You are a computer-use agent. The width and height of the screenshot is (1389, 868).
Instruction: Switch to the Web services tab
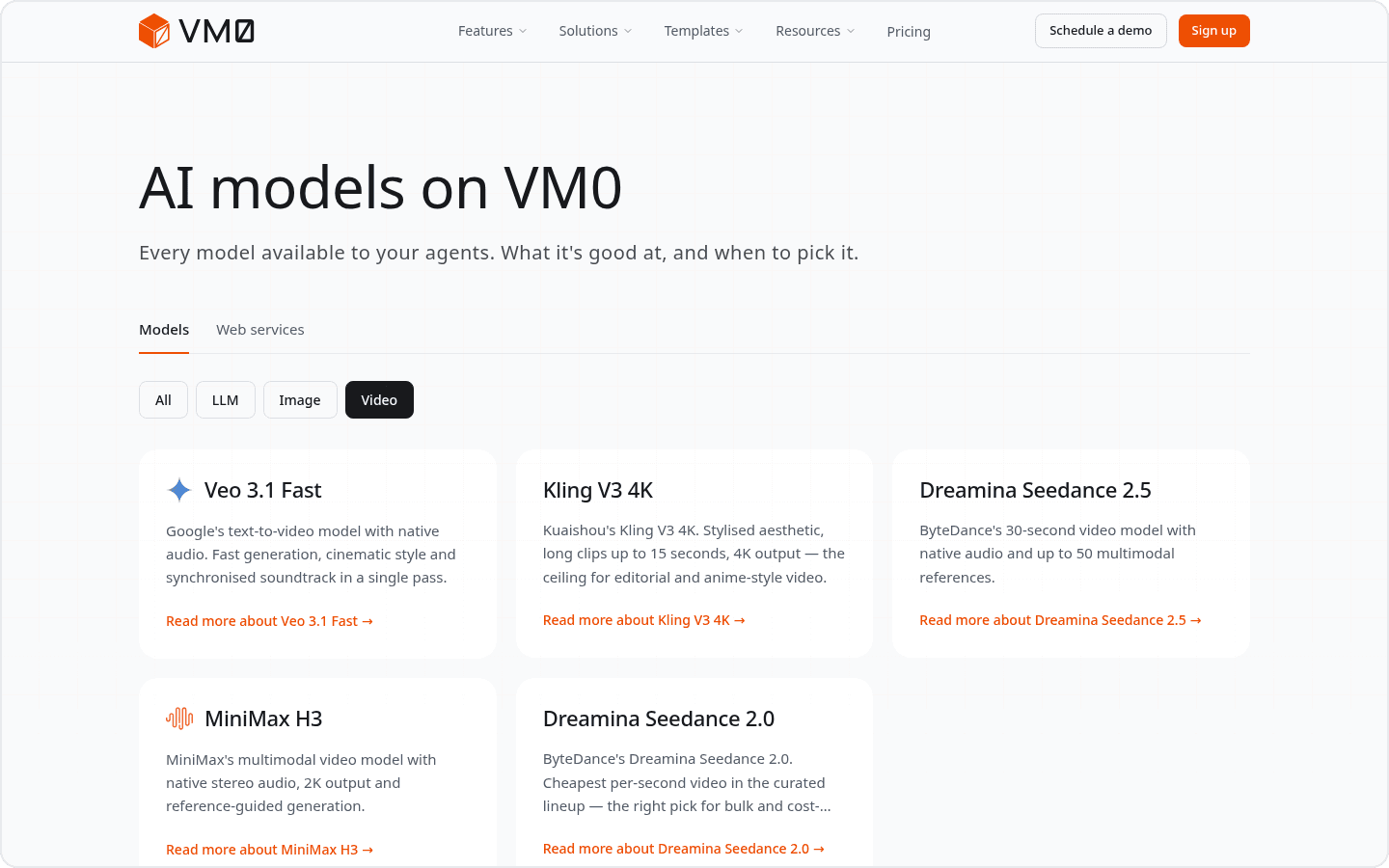coord(260,330)
